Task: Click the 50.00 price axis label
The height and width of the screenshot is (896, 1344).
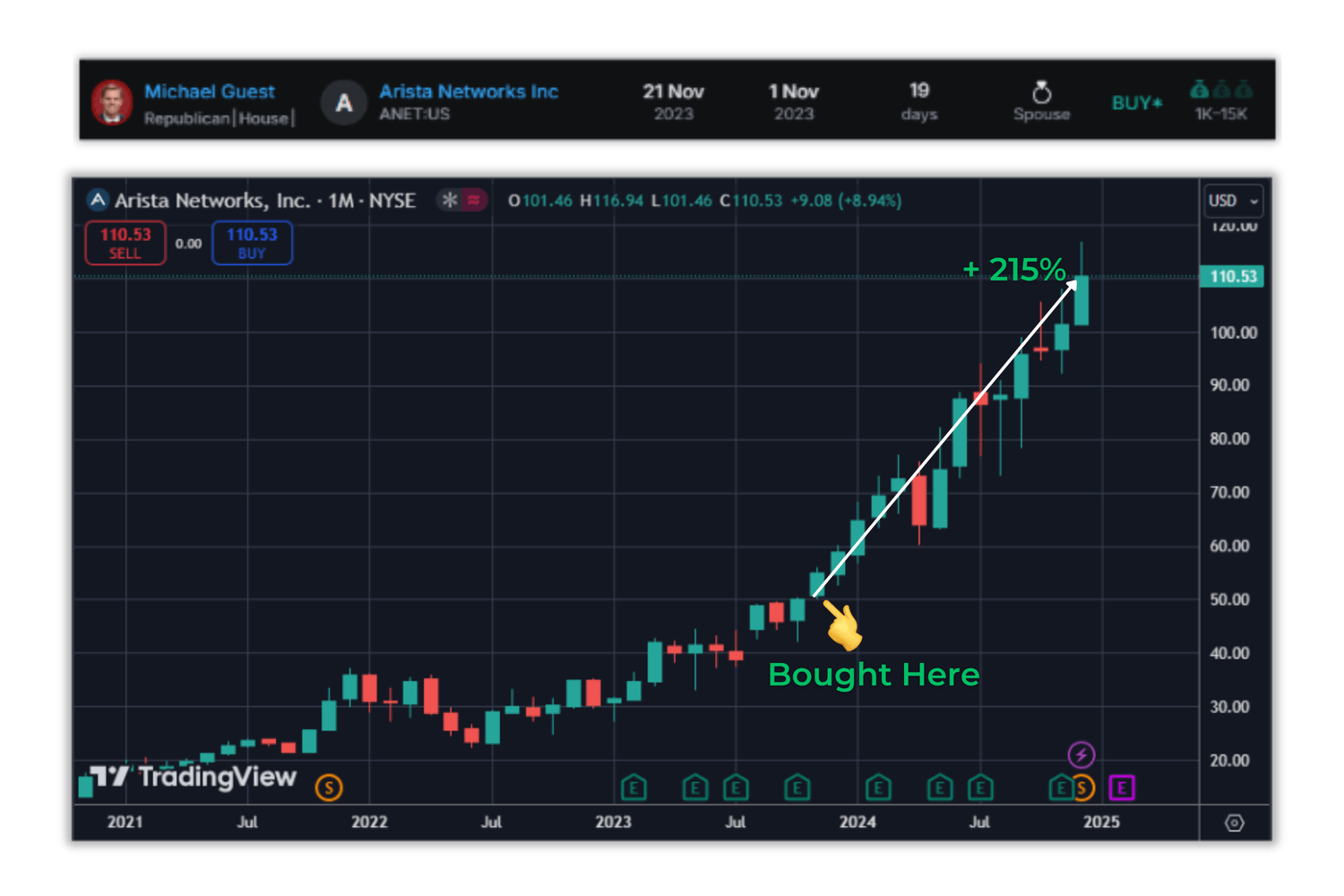Action: (x=1229, y=599)
